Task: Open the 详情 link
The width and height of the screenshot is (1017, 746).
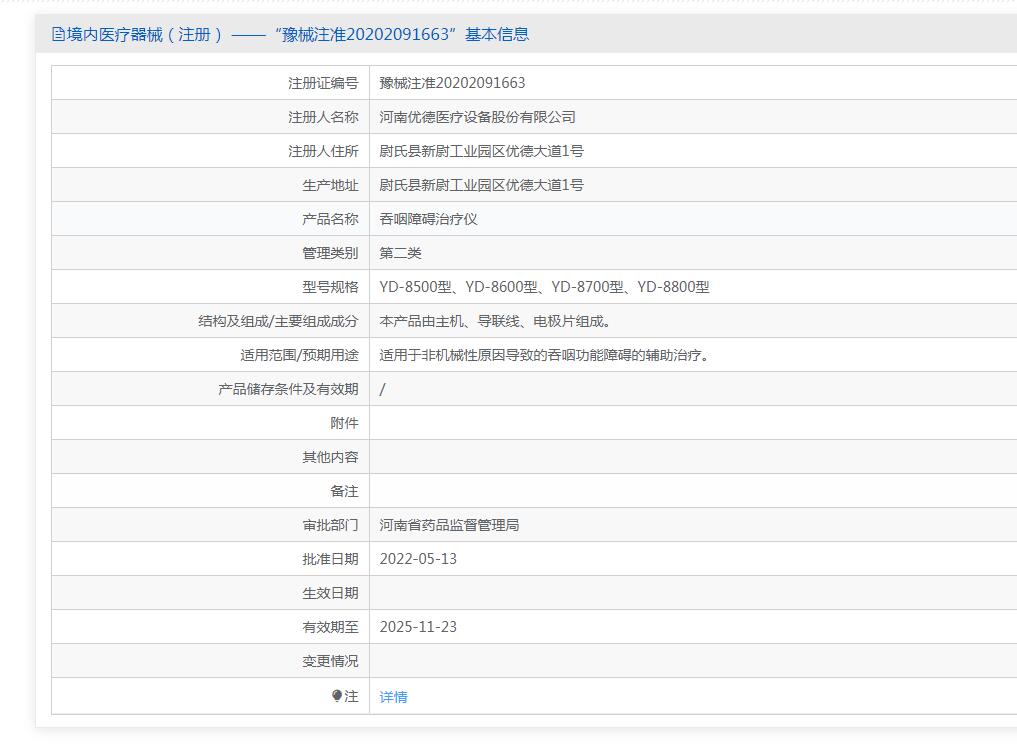Action: [394, 697]
